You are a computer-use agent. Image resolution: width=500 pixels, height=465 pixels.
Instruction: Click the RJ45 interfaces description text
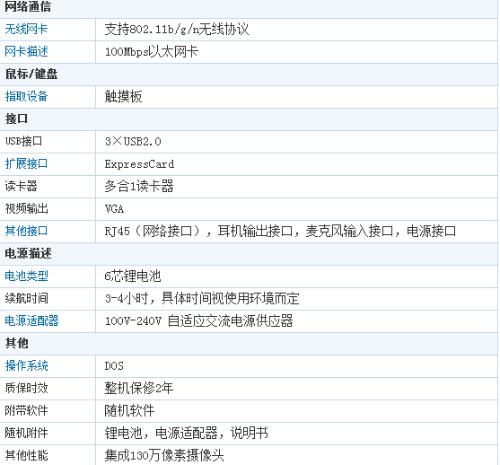click(x=280, y=231)
